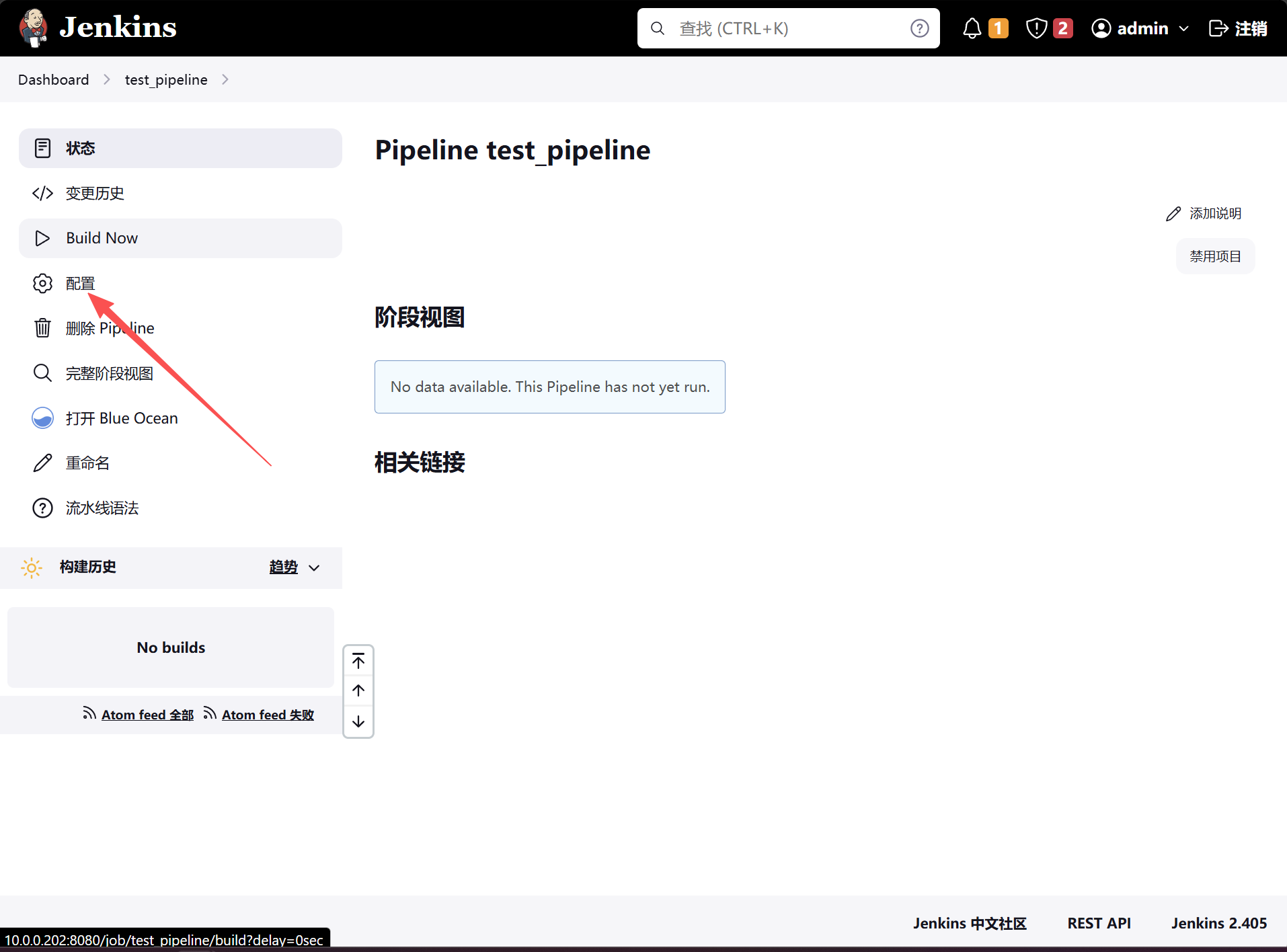Image resolution: width=1287 pixels, height=952 pixels.
Task: Click the up arrow in build history pager
Action: [x=358, y=690]
